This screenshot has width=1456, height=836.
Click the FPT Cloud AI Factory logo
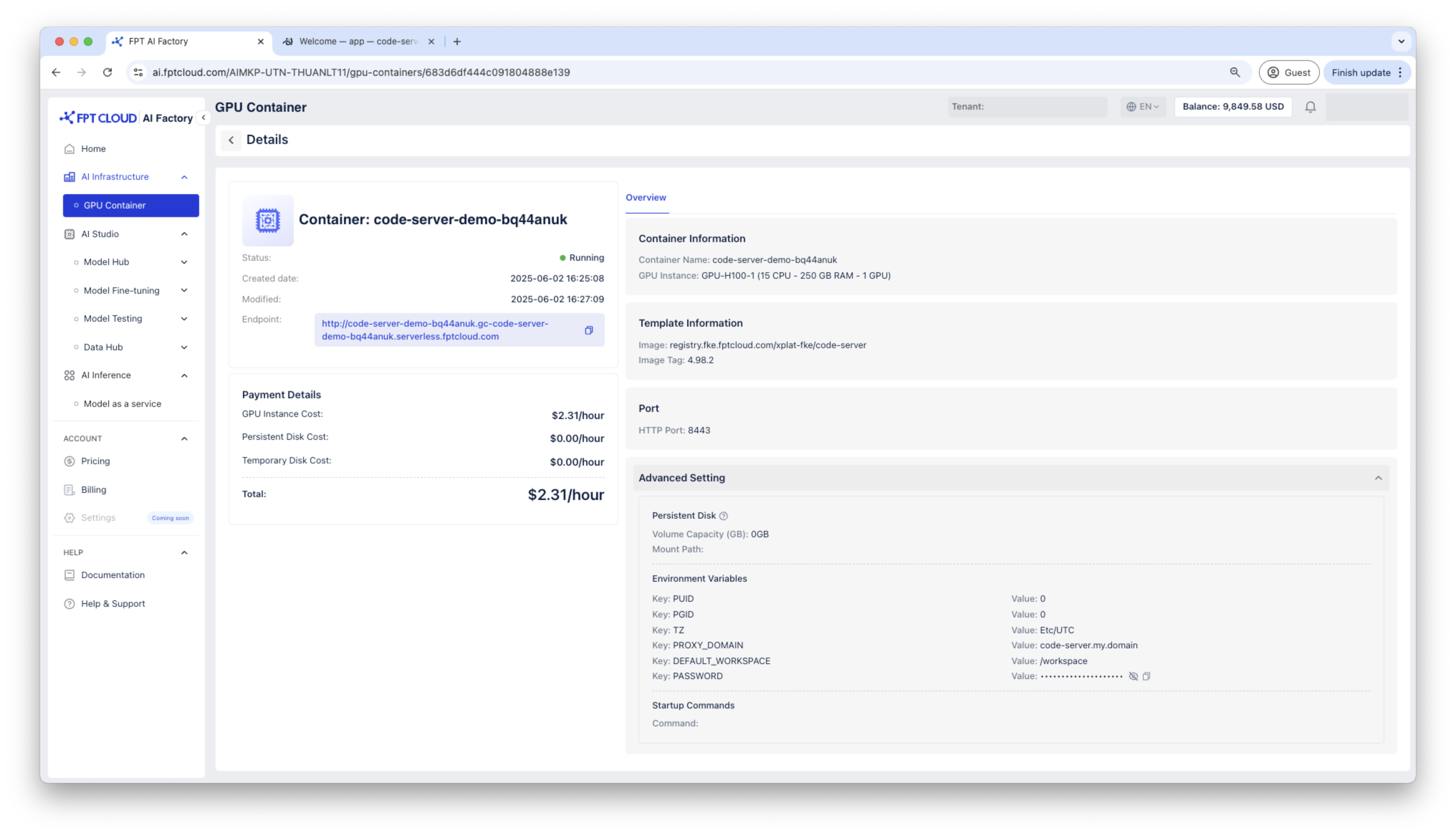(x=126, y=118)
